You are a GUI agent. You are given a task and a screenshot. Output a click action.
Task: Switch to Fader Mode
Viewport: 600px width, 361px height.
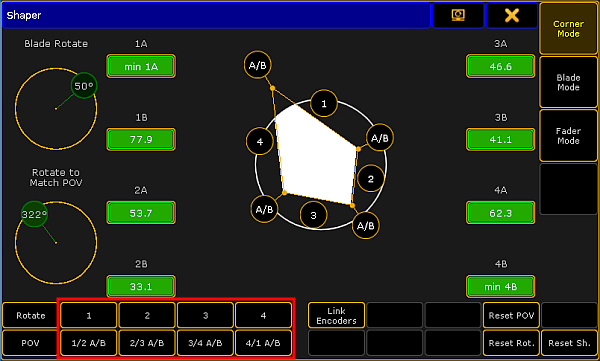[x=568, y=136]
